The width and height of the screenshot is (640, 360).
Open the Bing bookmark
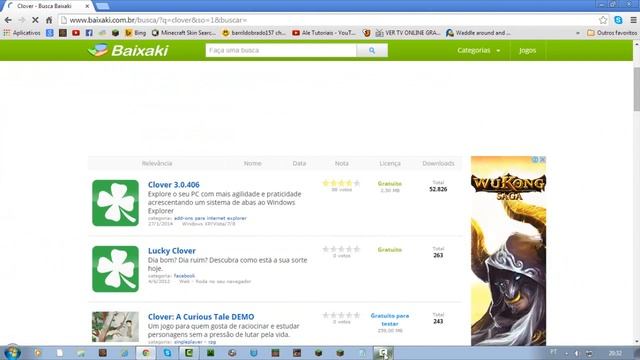136,33
